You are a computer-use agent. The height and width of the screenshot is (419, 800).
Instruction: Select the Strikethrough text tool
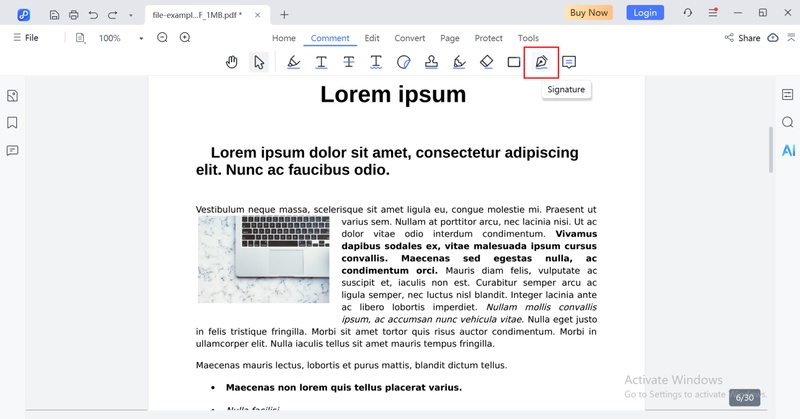(349, 62)
